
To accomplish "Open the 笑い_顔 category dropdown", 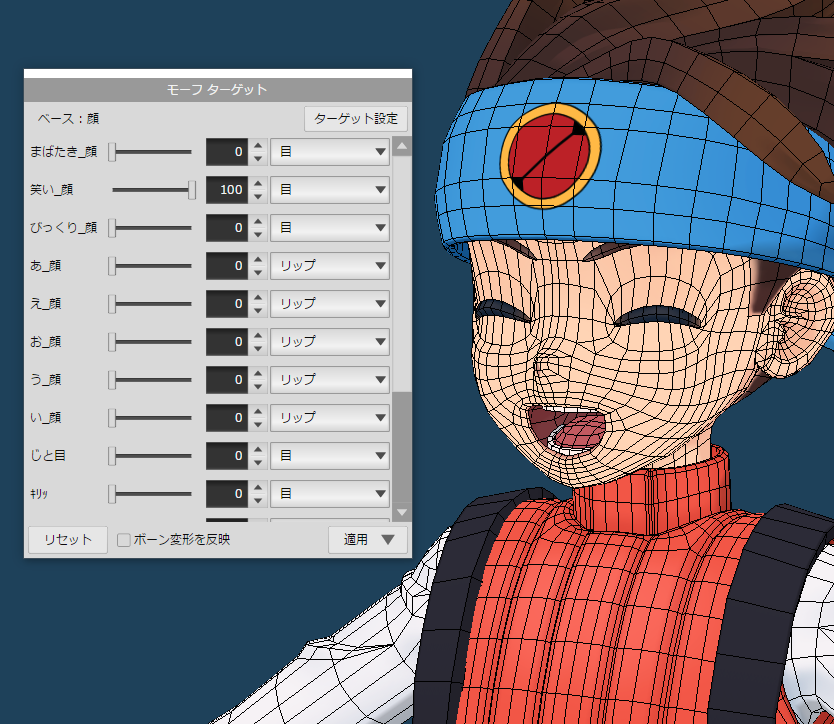I will click(330, 190).
